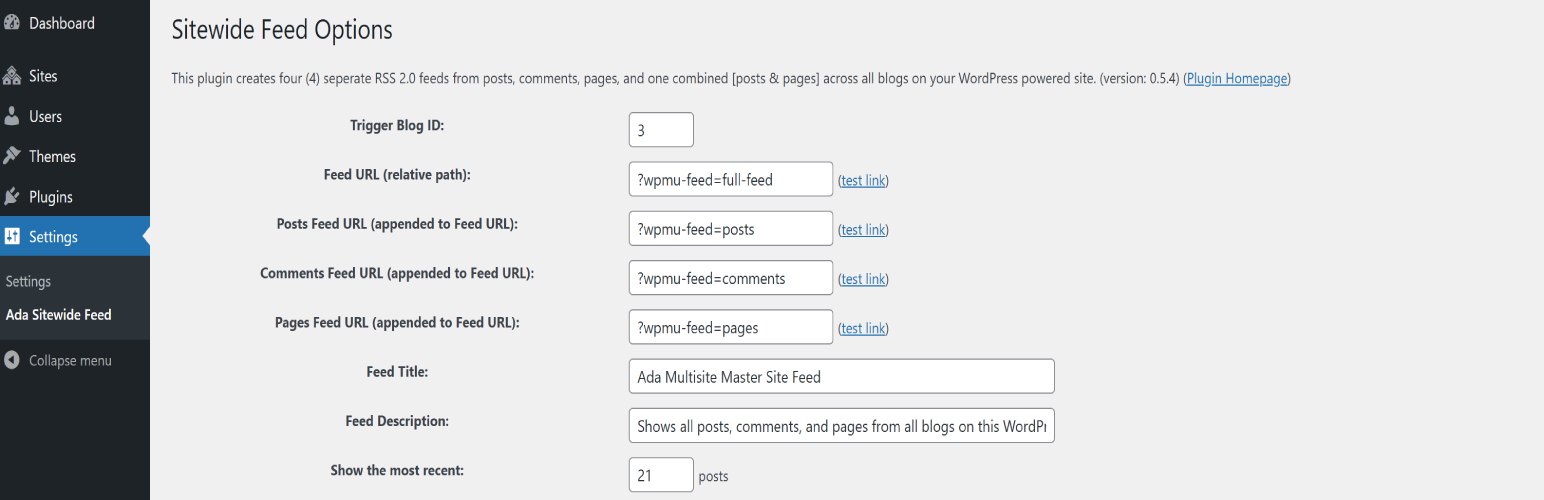Click the Comments Feed URL input
1544x500 pixels.
point(730,278)
